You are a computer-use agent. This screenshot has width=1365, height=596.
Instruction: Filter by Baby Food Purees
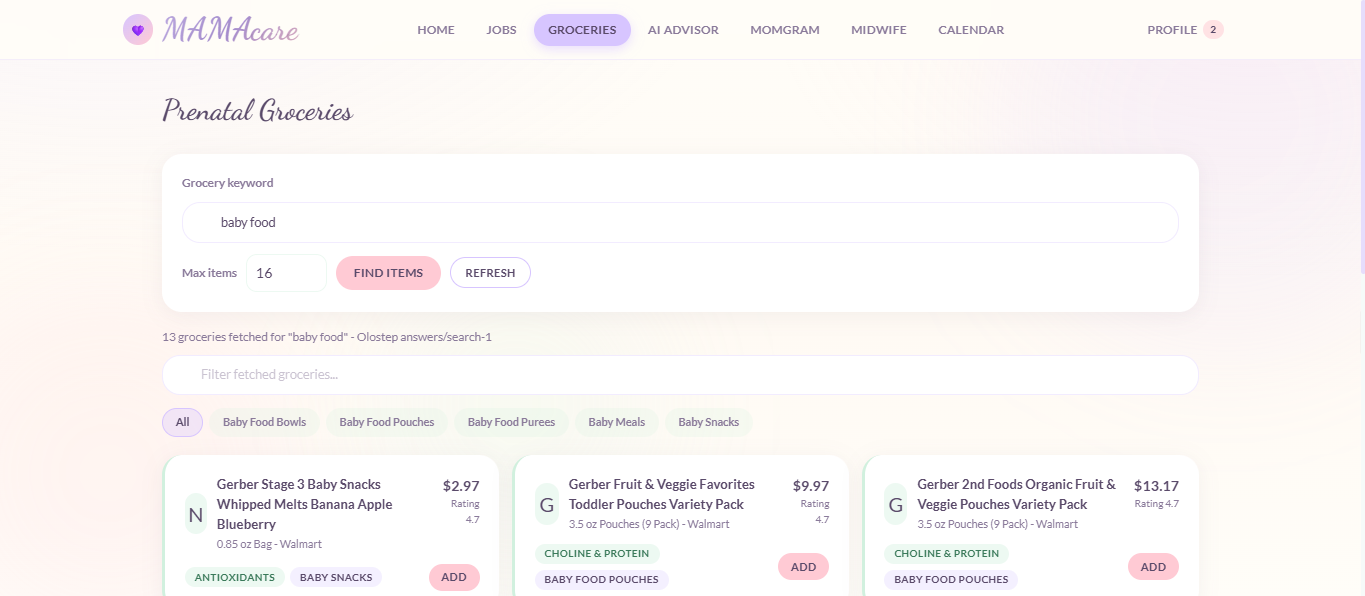[511, 422]
